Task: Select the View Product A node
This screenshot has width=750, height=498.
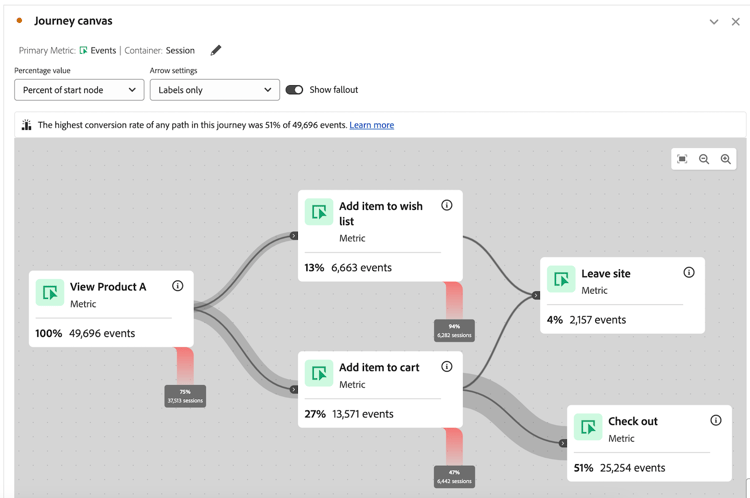Action: pyautogui.click(x=111, y=309)
